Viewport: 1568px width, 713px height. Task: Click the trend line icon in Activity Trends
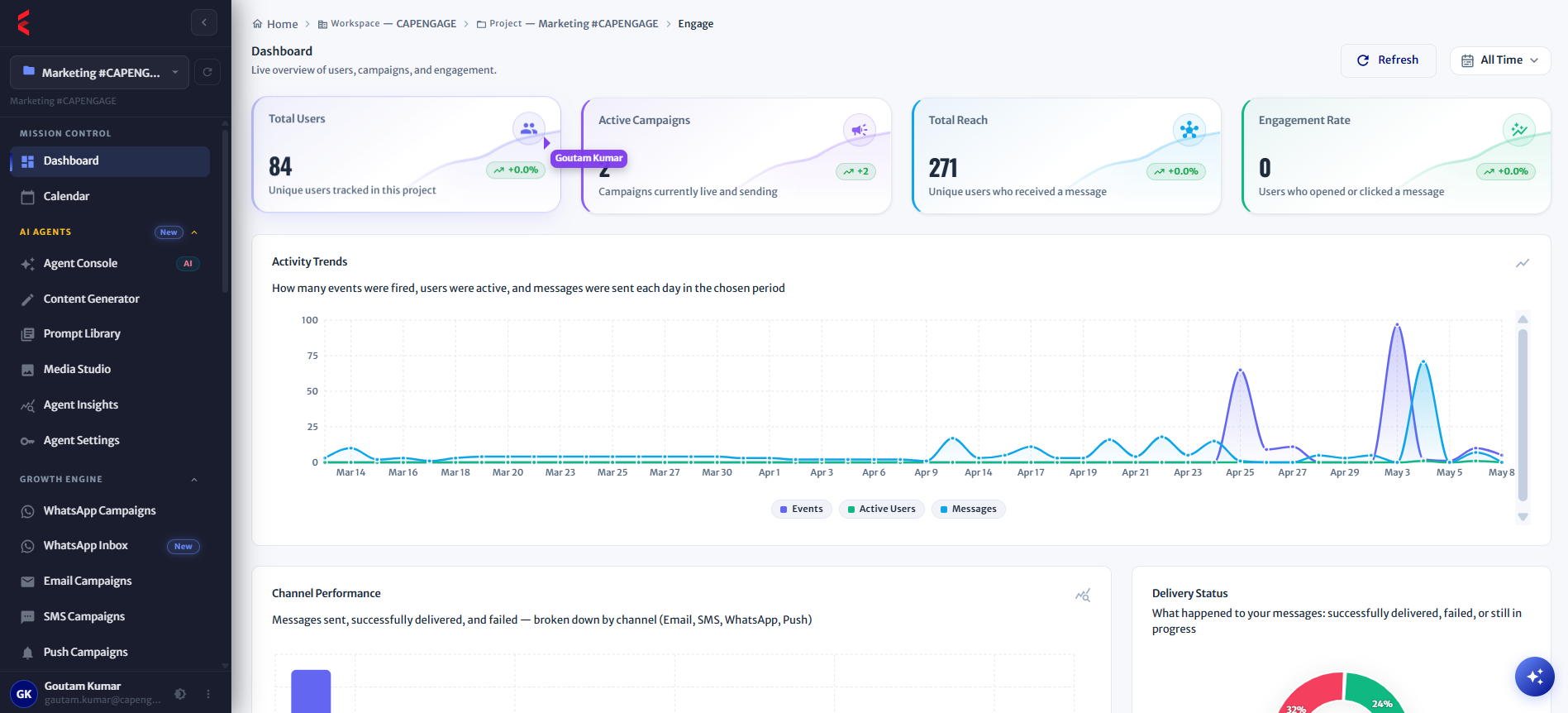pos(1523,263)
